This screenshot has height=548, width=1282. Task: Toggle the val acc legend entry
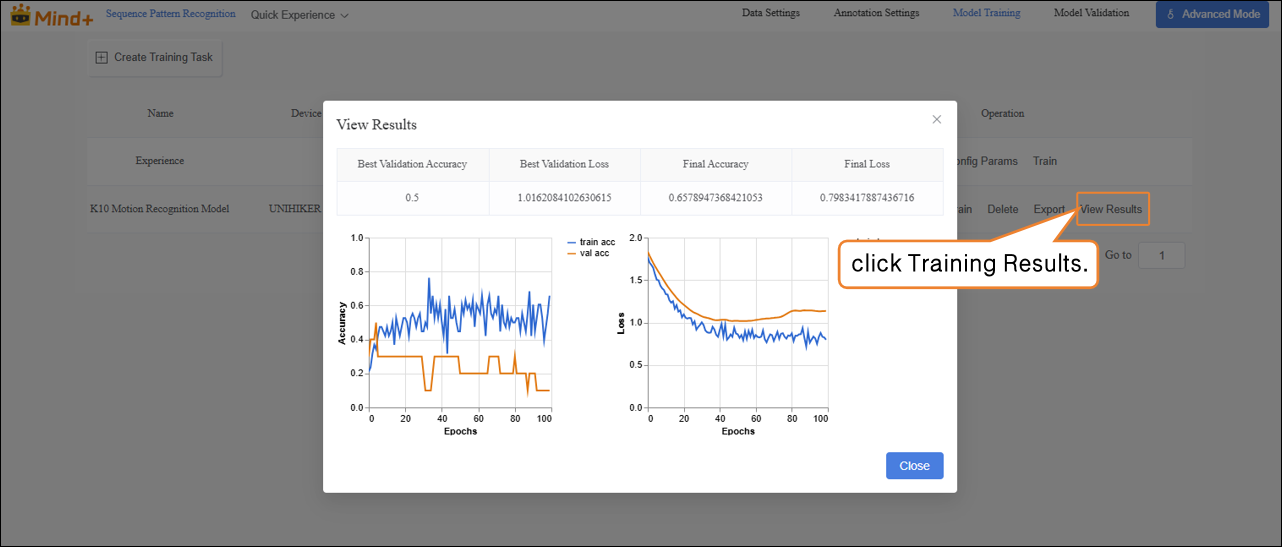click(588, 253)
